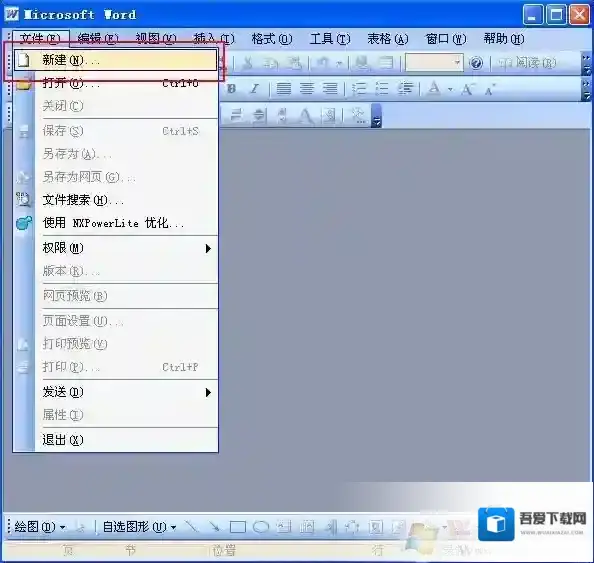Screen dimensions: 594x563
Task: Expand the formatting toolbar options chevron
Action: (586, 90)
